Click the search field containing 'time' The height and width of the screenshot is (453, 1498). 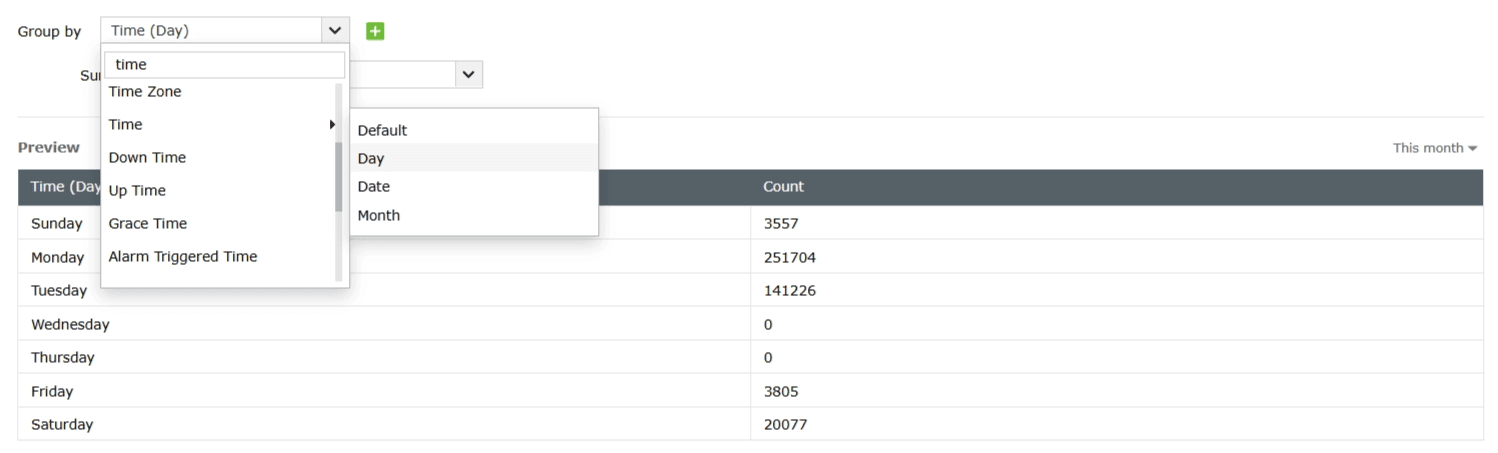tap(224, 65)
